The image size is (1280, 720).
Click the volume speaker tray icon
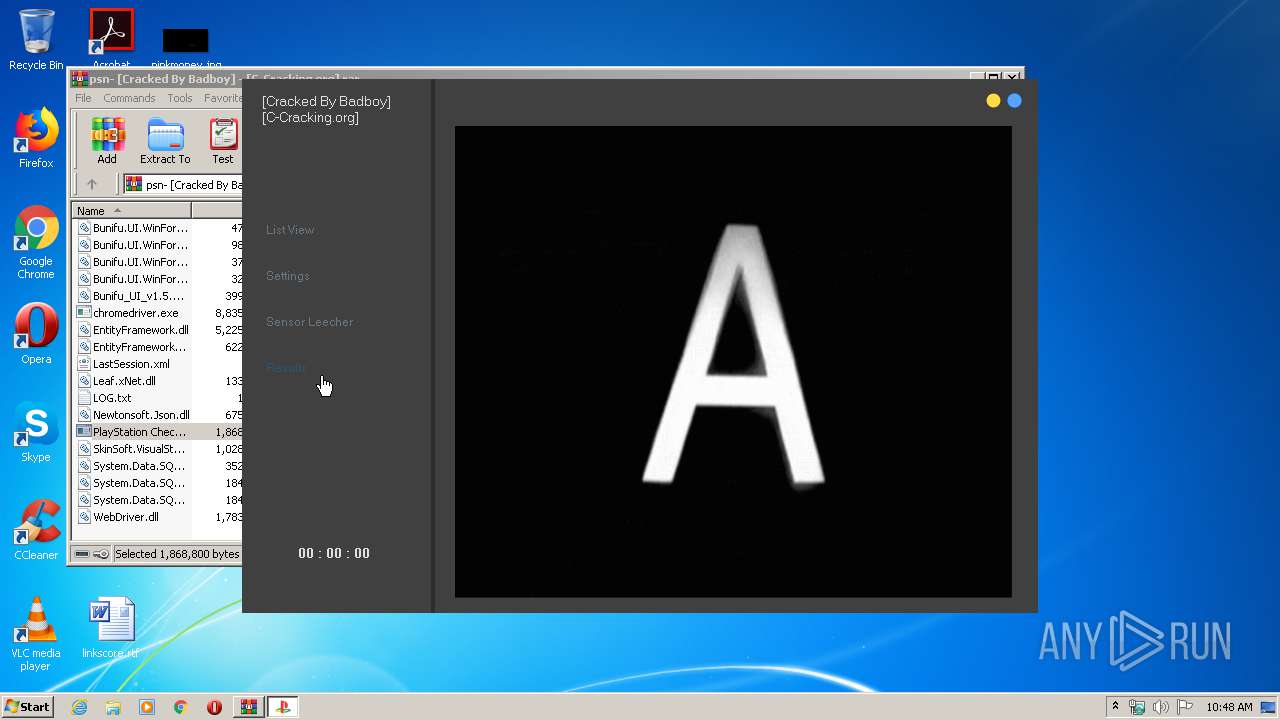coord(1161,707)
